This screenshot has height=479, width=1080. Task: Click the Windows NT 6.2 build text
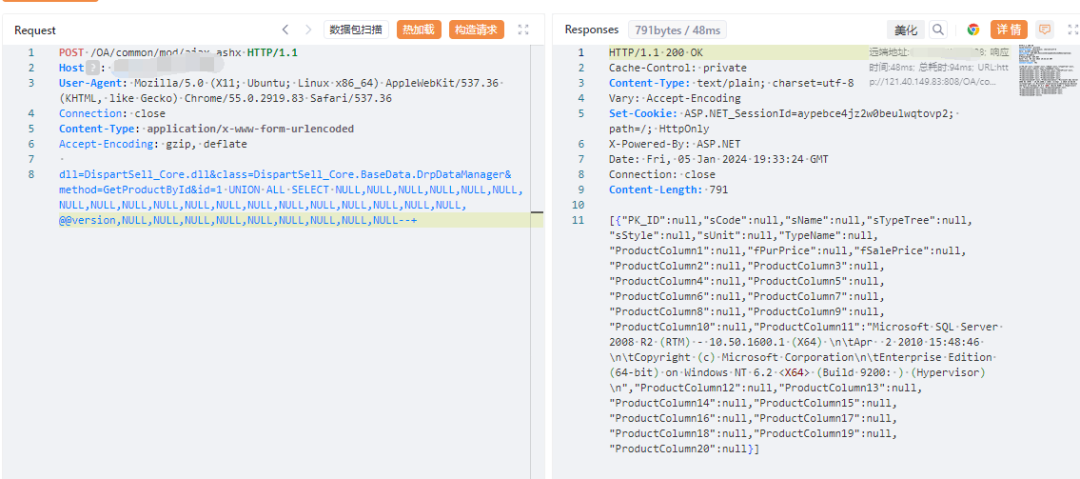coord(798,373)
